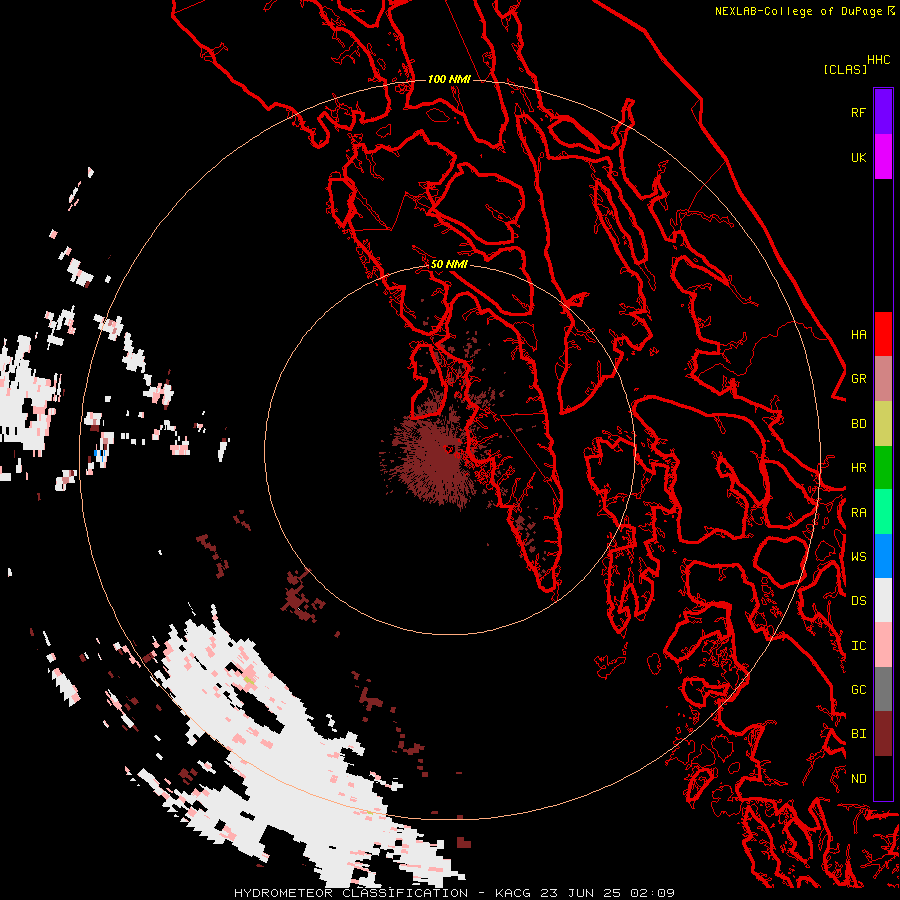Click the [CLAS] units label
The height and width of the screenshot is (900, 900).
pyautogui.click(x=845, y=69)
